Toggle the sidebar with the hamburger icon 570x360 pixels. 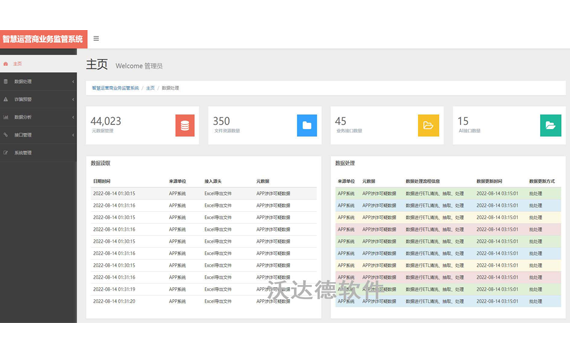tap(96, 39)
